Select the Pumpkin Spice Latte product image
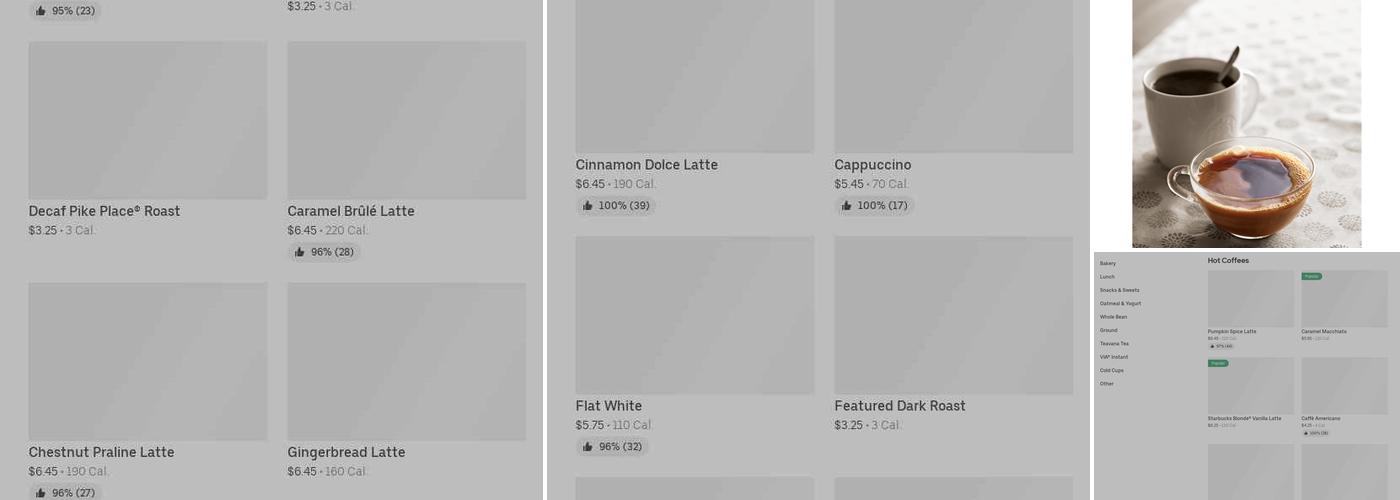Screen dimensions: 1400x500 [1251, 298]
